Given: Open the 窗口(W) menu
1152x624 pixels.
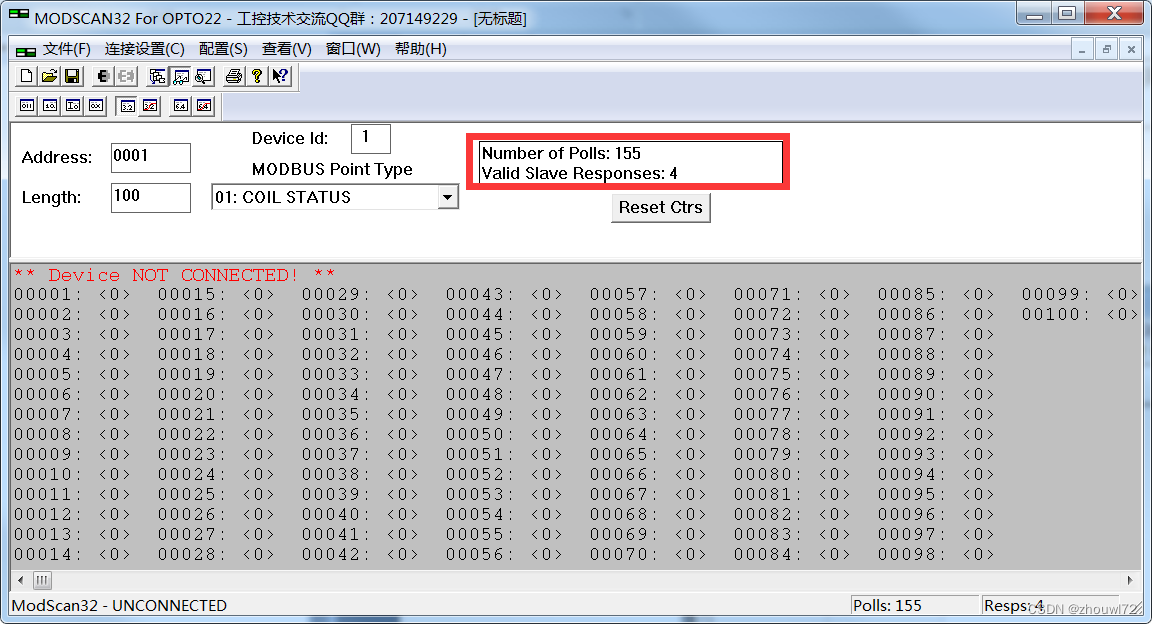Looking at the screenshot, I should click(x=353, y=49).
